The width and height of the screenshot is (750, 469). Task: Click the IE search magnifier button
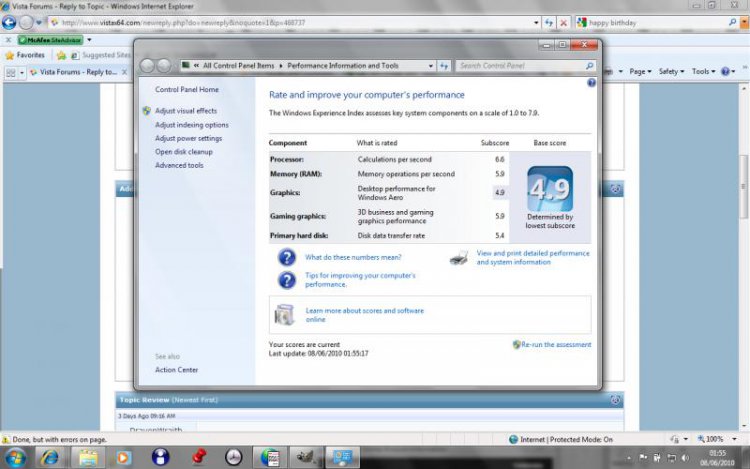[x=732, y=22]
